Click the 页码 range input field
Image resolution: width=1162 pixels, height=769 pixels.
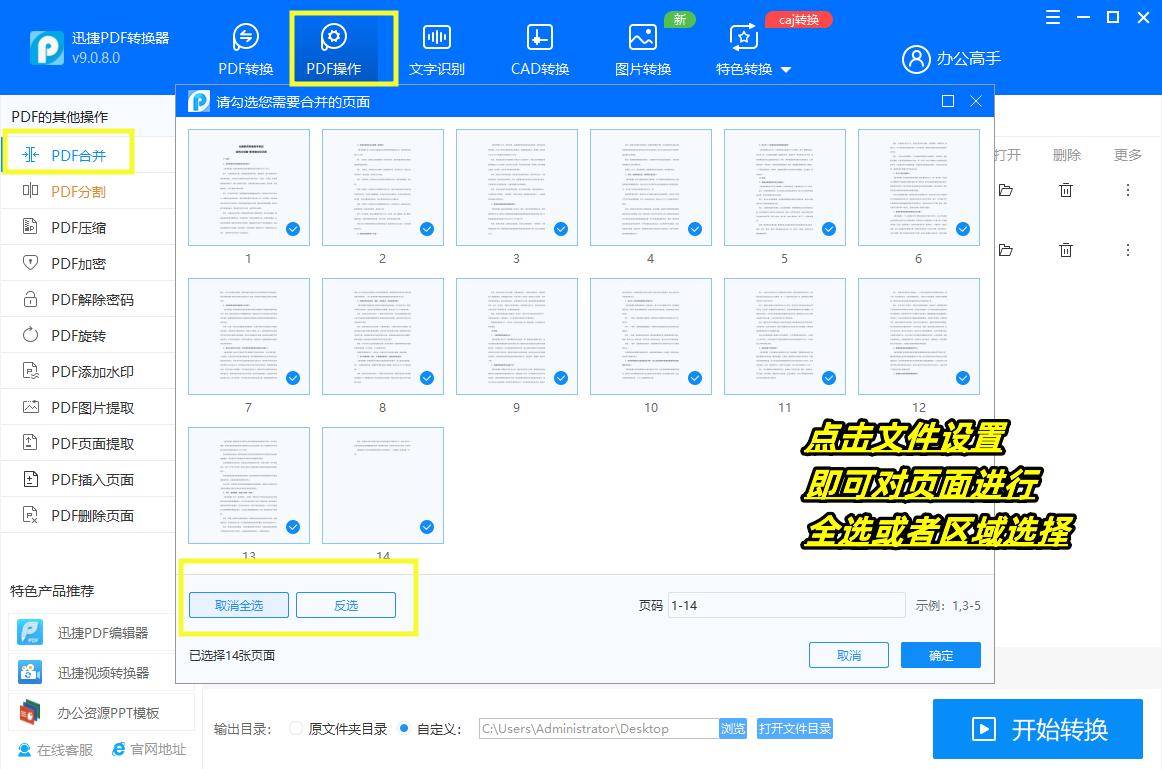pyautogui.click(x=786, y=605)
